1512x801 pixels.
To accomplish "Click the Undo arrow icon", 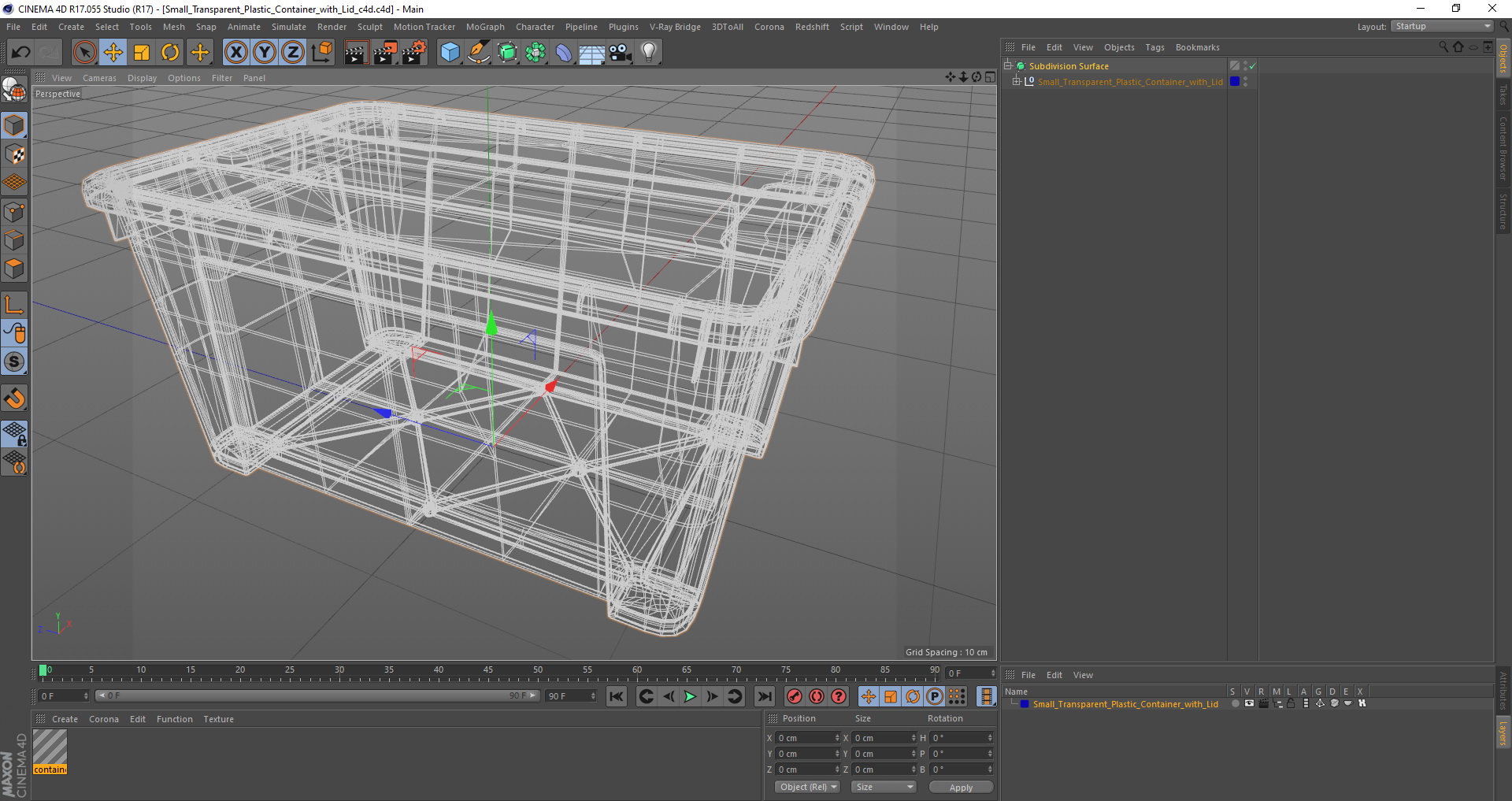I will (x=21, y=53).
